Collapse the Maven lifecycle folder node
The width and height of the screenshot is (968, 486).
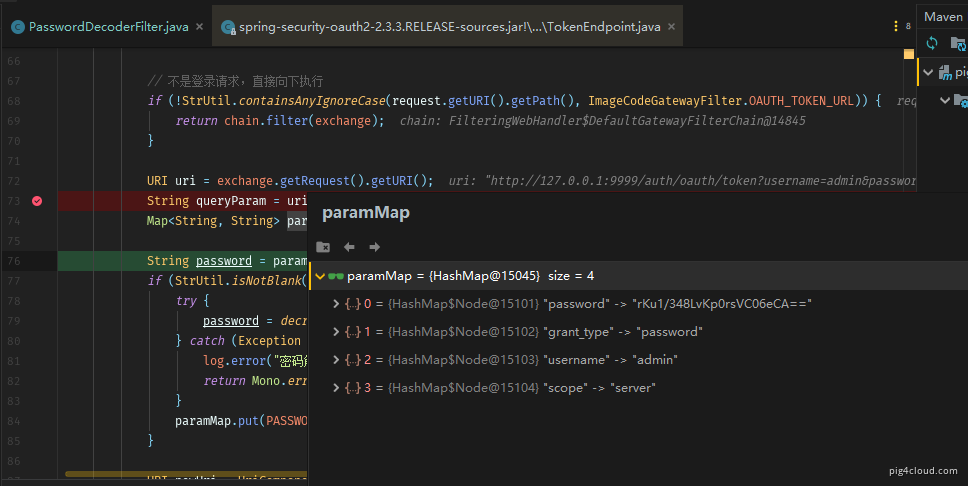pyautogui.click(x=945, y=99)
